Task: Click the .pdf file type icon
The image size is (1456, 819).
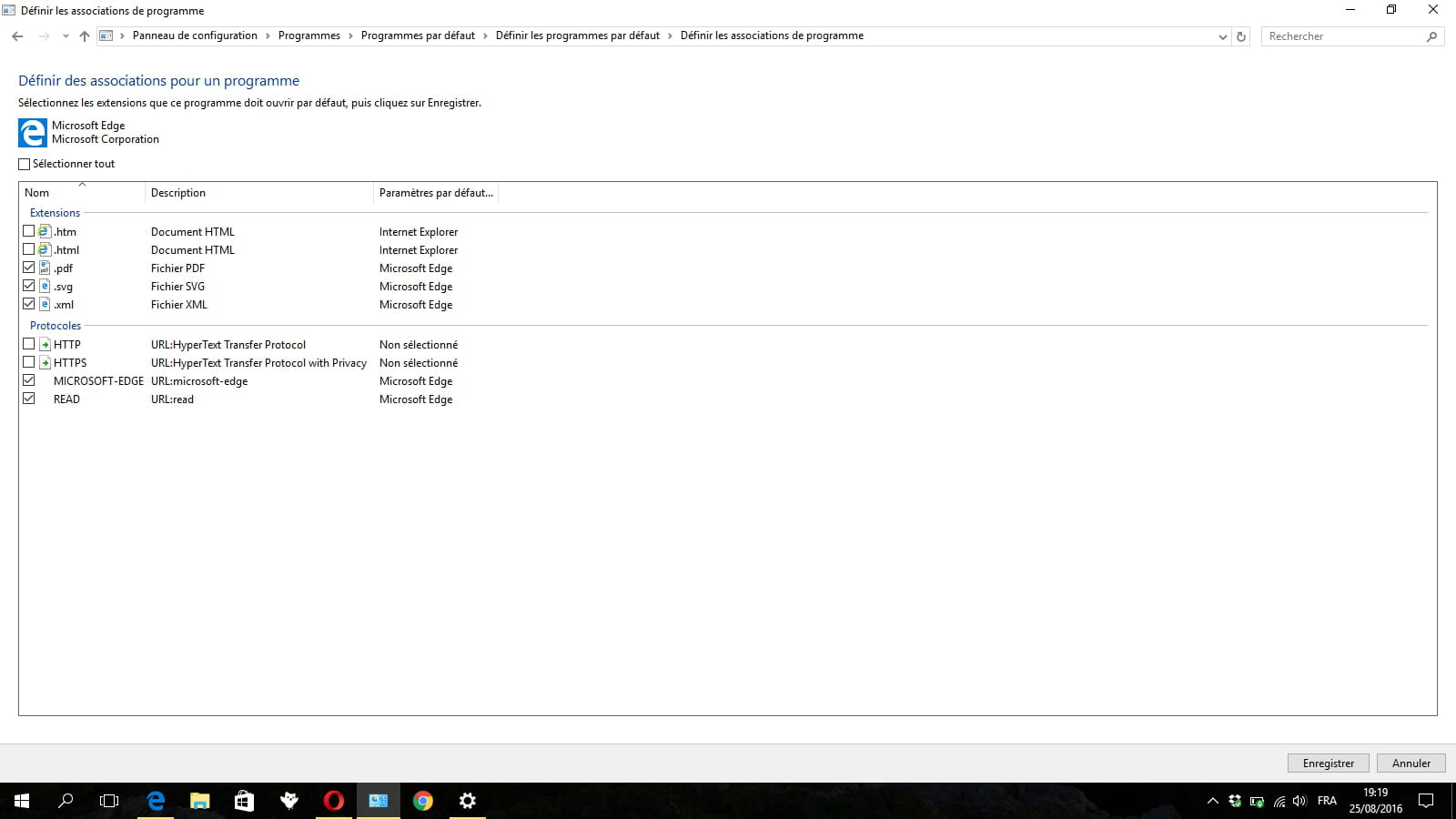Action: (x=45, y=268)
